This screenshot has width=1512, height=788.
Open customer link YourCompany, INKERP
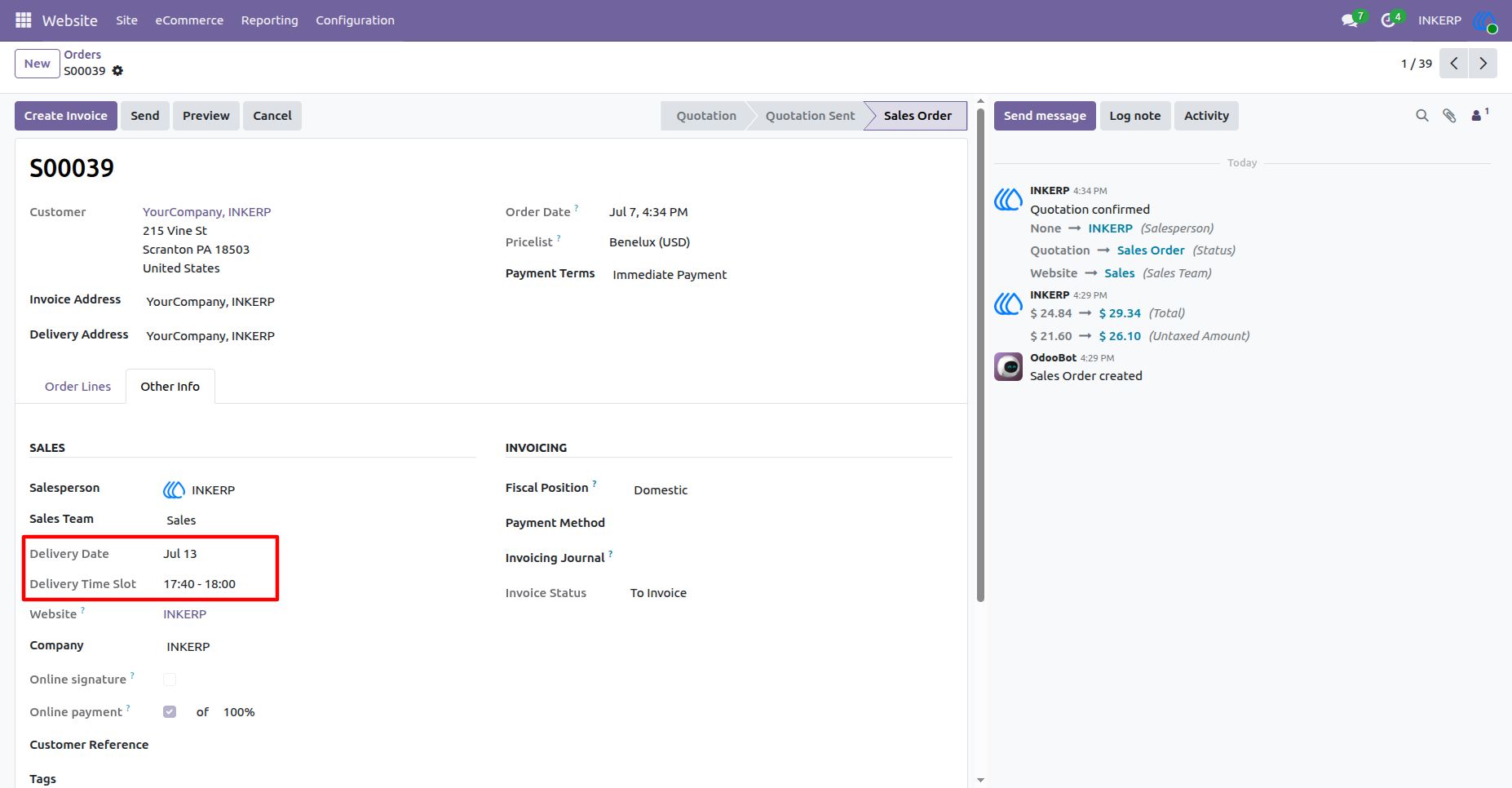tap(207, 212)
